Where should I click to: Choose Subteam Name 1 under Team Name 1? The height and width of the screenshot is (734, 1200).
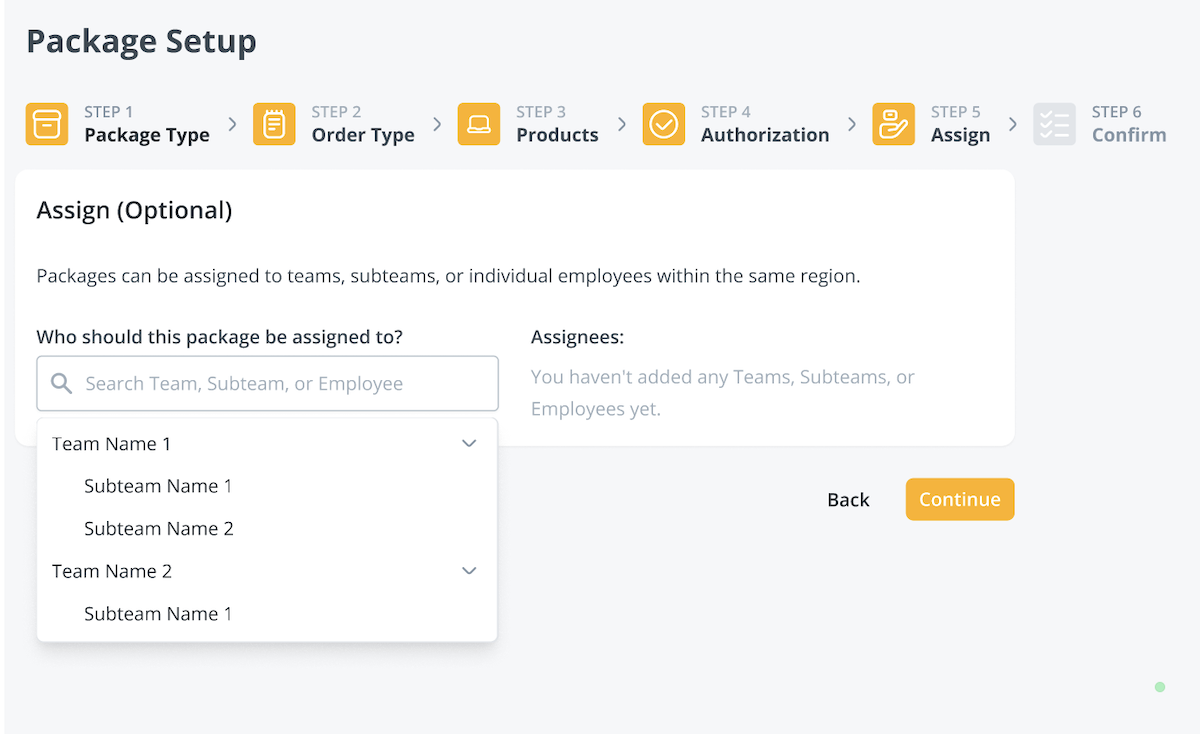[158, 486]
